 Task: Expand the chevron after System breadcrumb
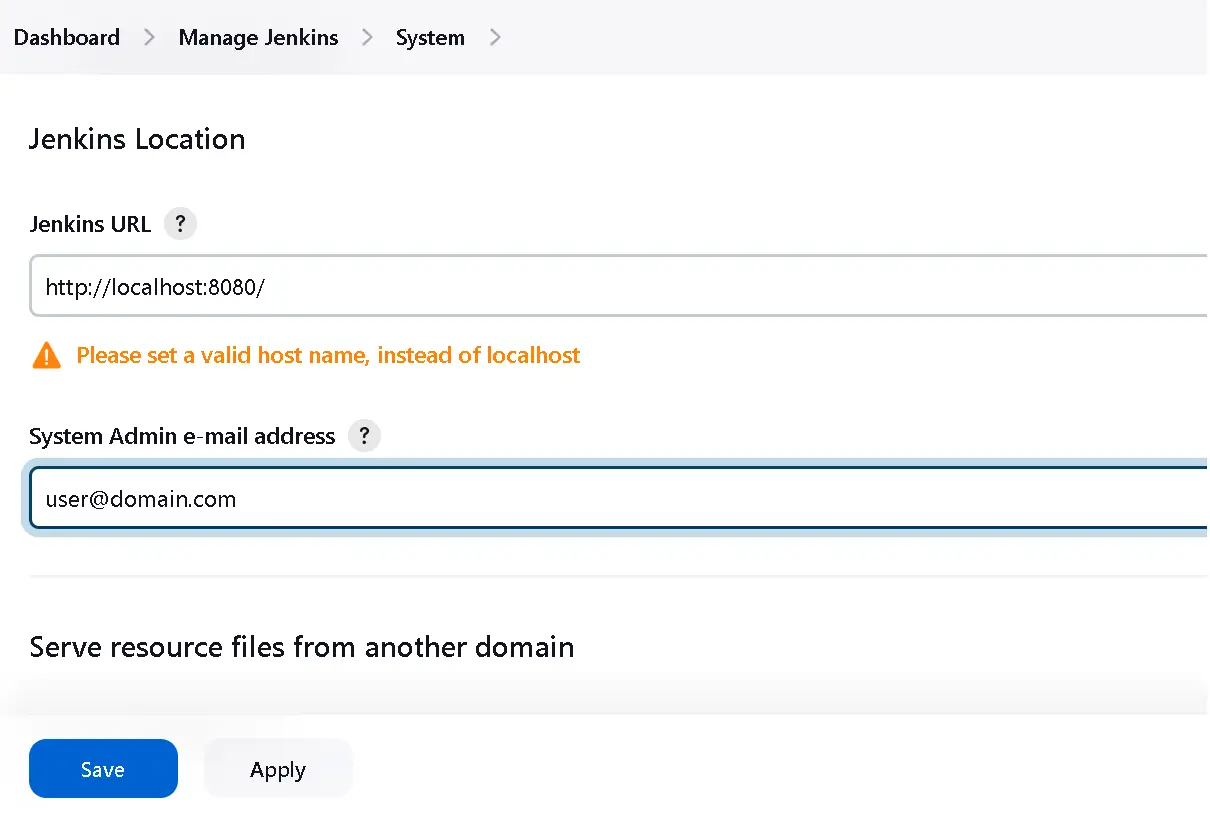click(494, 38)
